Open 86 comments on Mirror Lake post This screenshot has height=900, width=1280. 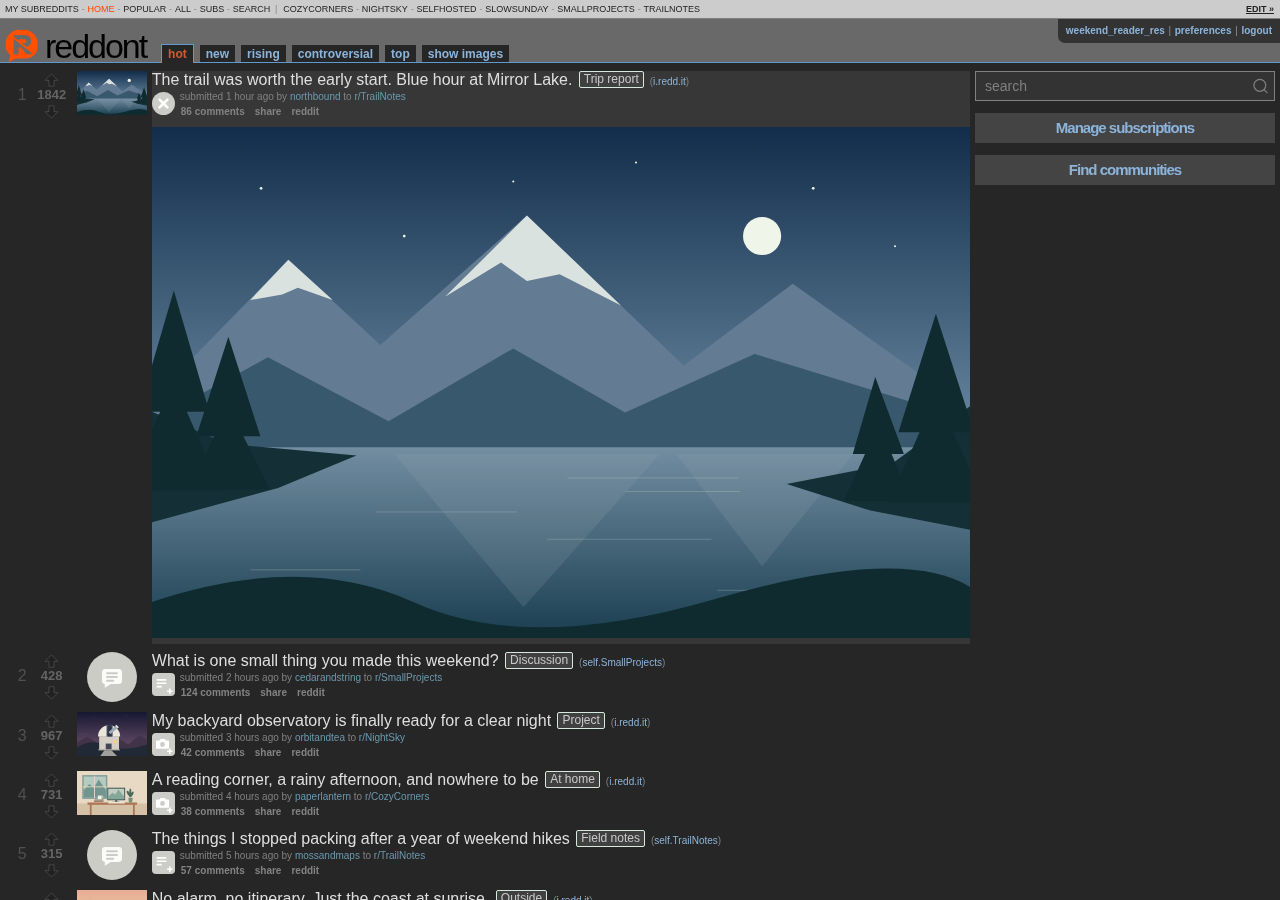point(213,112)
